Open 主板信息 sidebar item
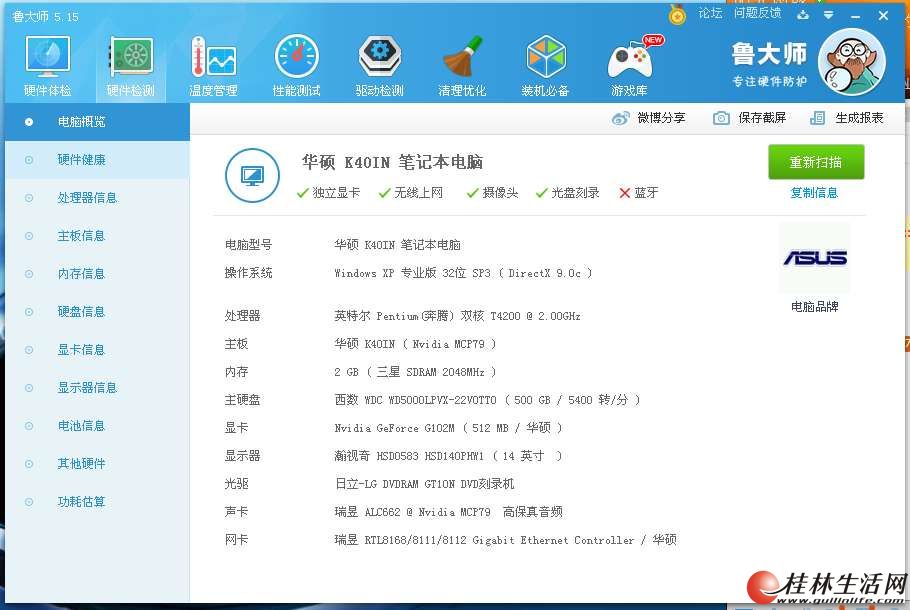 pos(97,236)
